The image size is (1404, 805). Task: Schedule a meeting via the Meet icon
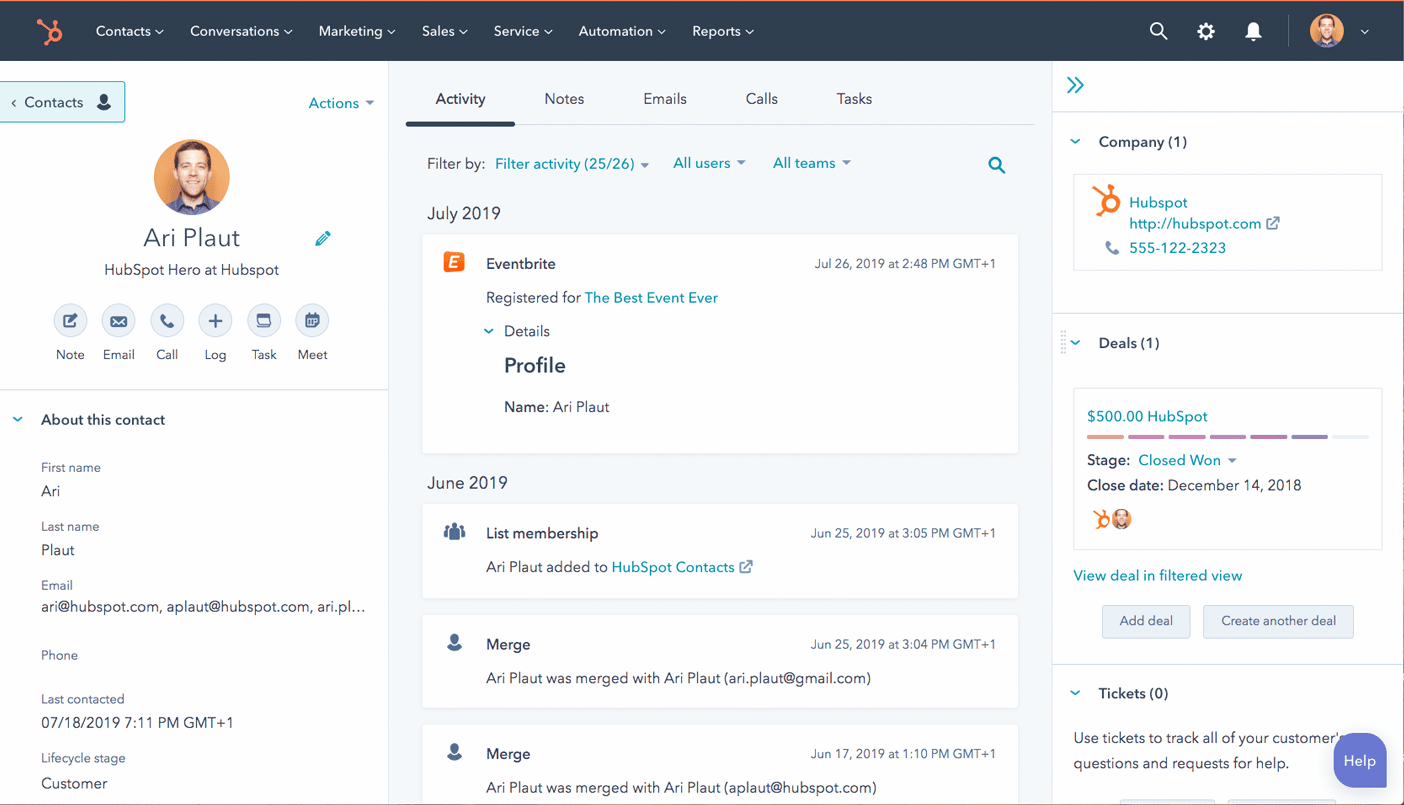click(311, 320)
